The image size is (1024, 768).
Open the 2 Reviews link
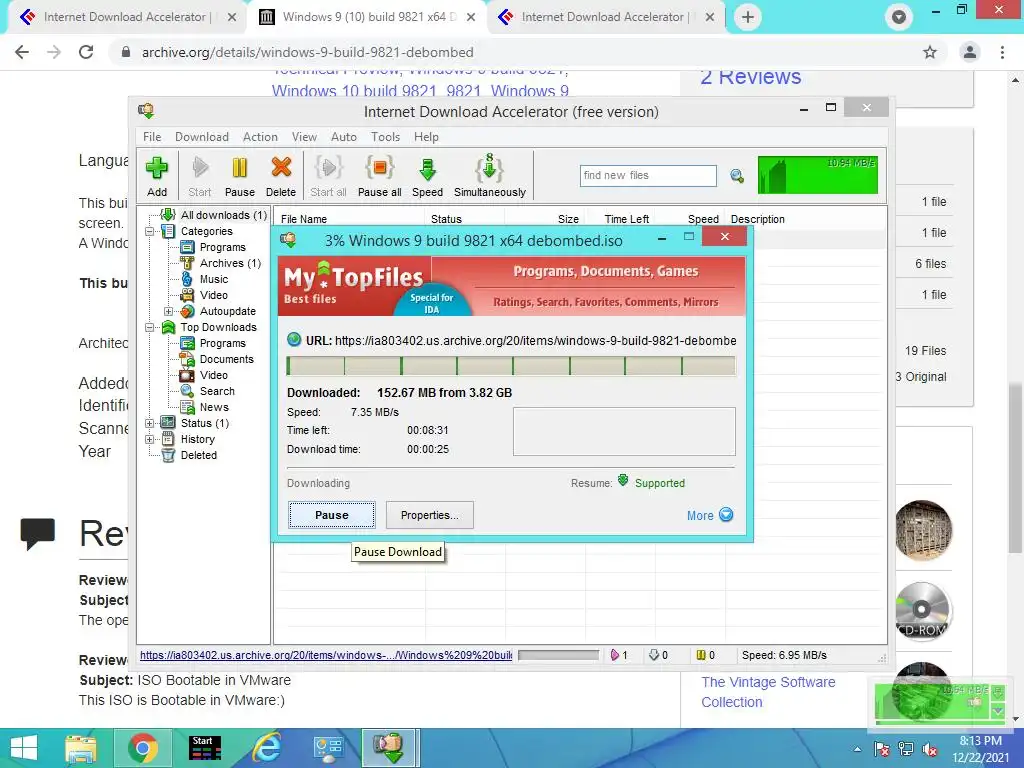pos(750,76)
